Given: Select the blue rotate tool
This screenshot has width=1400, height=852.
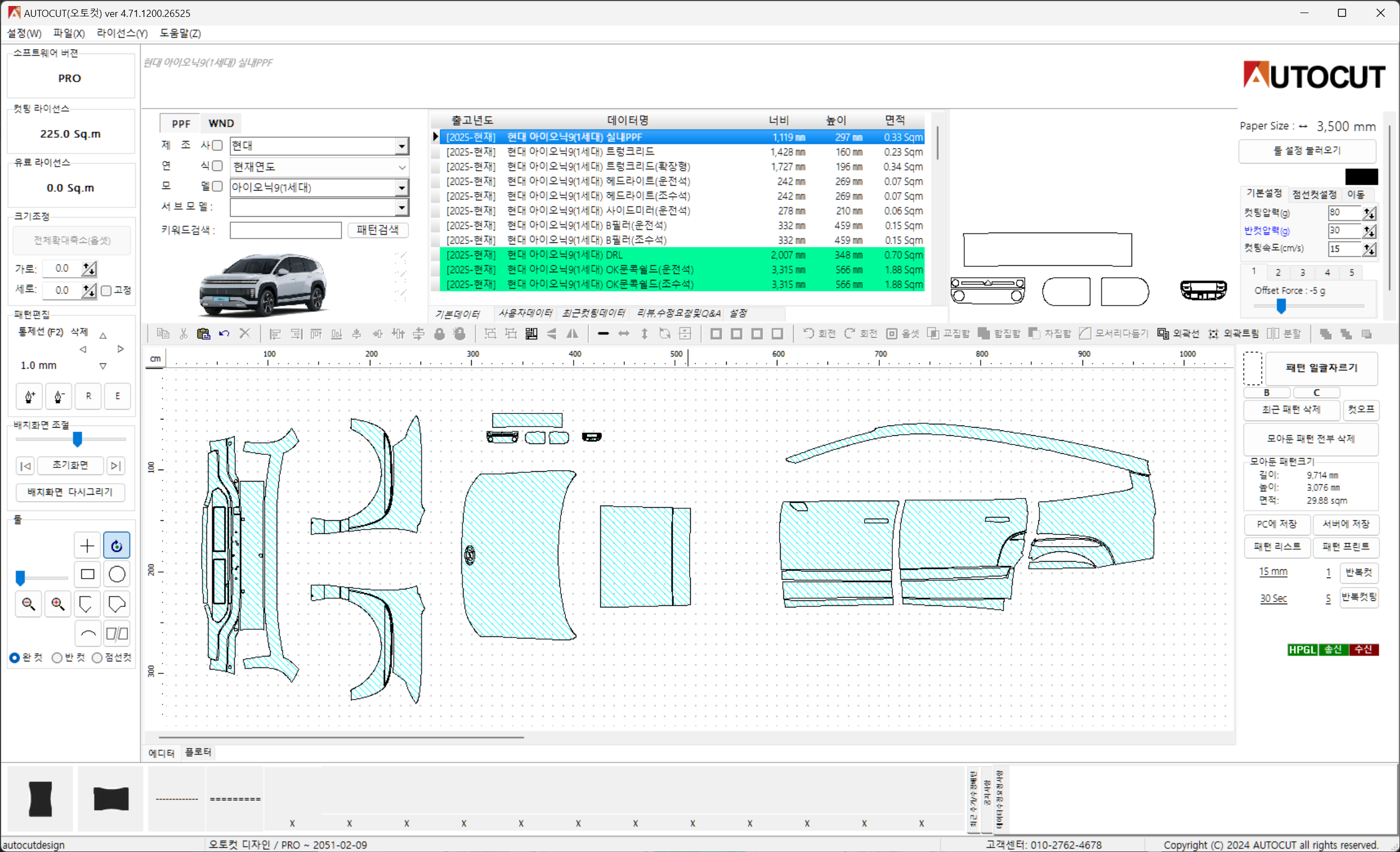Looking at the screenshot, I should pyautogui.click(x=117, y=546).
